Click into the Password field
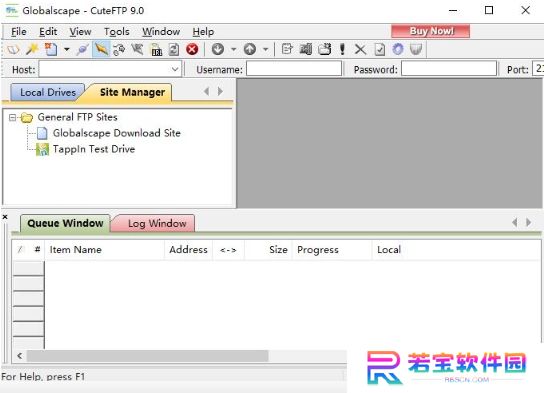The width and height of the screenshot is (547, 393). click(449, 69)
